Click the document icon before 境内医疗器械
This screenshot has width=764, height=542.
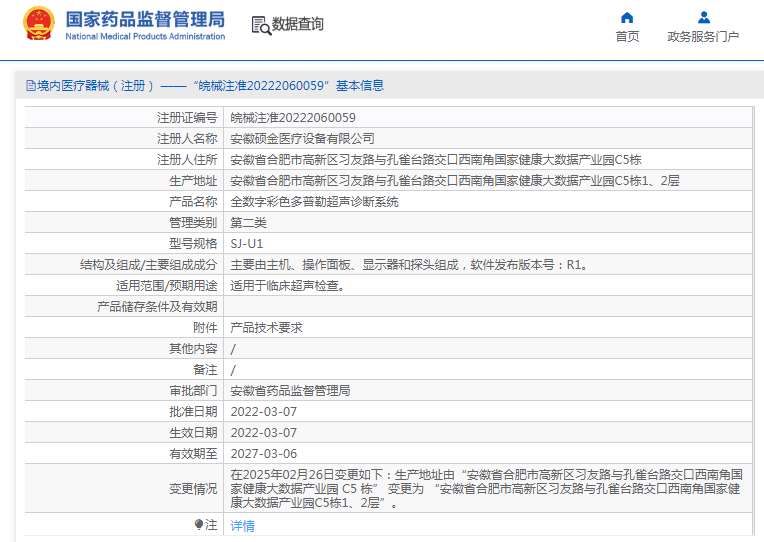[x=31, y=86]
